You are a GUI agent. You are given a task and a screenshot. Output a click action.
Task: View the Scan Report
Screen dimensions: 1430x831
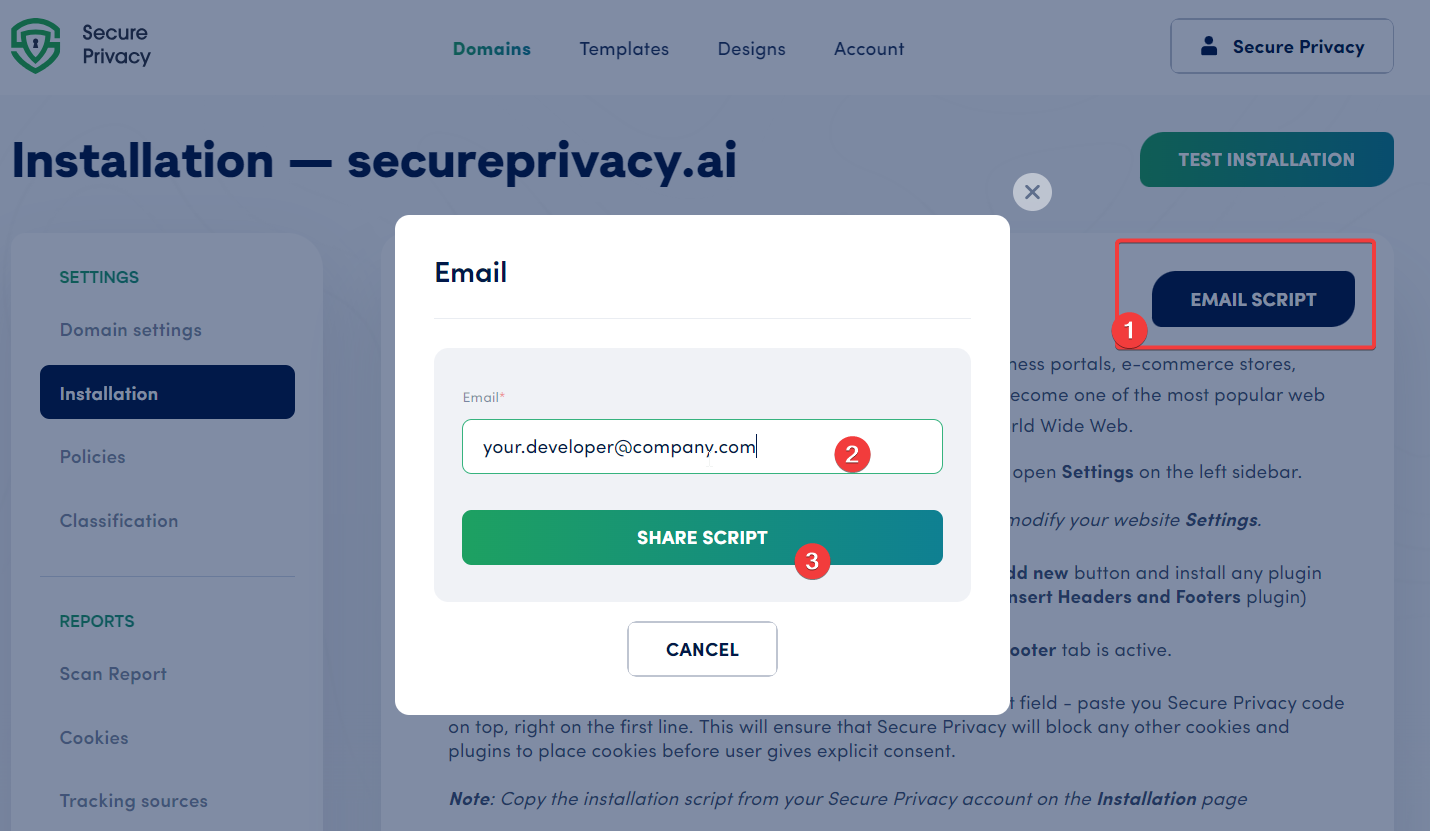(113, 674)
